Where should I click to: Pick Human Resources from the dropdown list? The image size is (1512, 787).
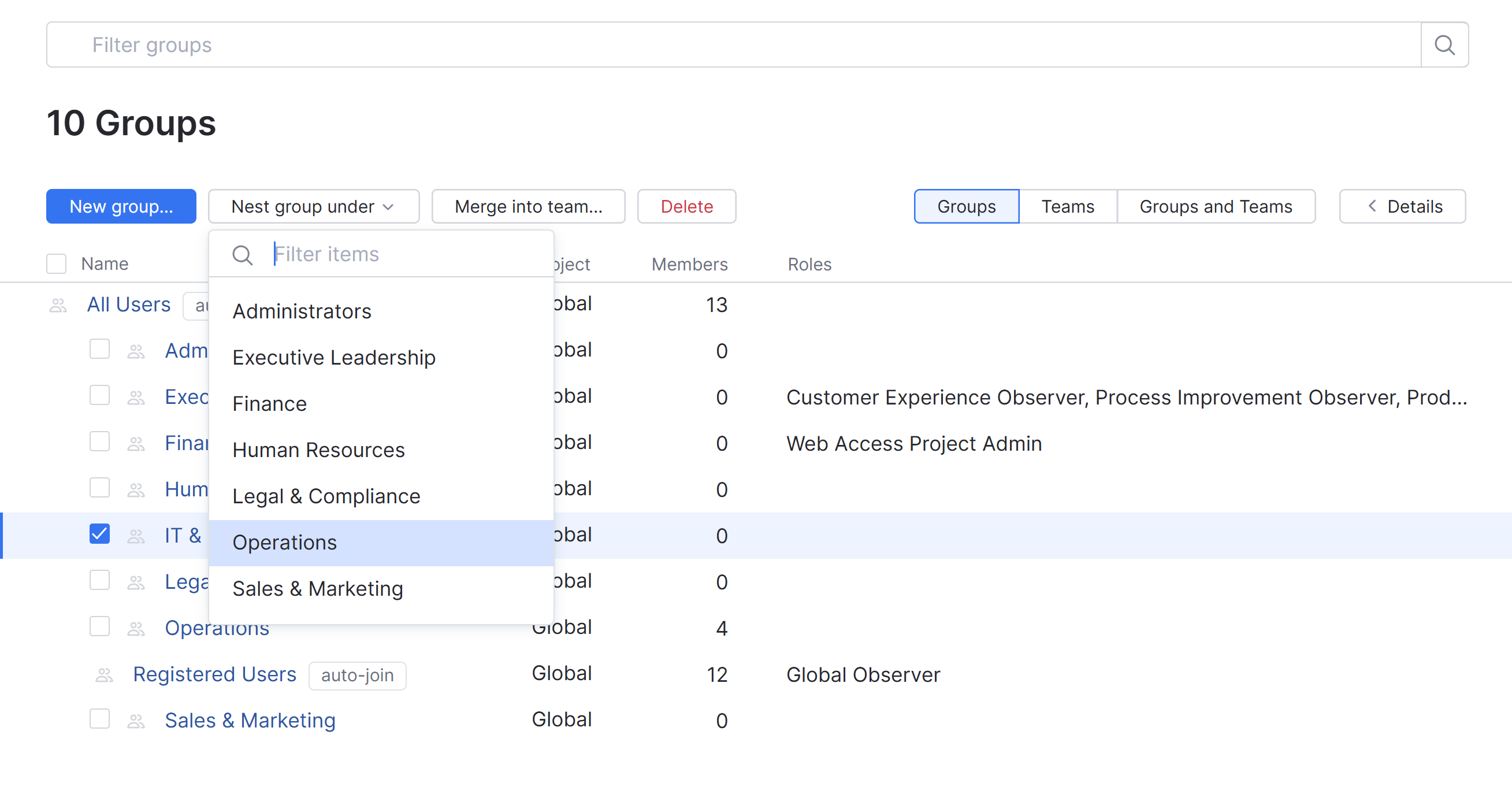pyautogui.click(x=318, y=450)
